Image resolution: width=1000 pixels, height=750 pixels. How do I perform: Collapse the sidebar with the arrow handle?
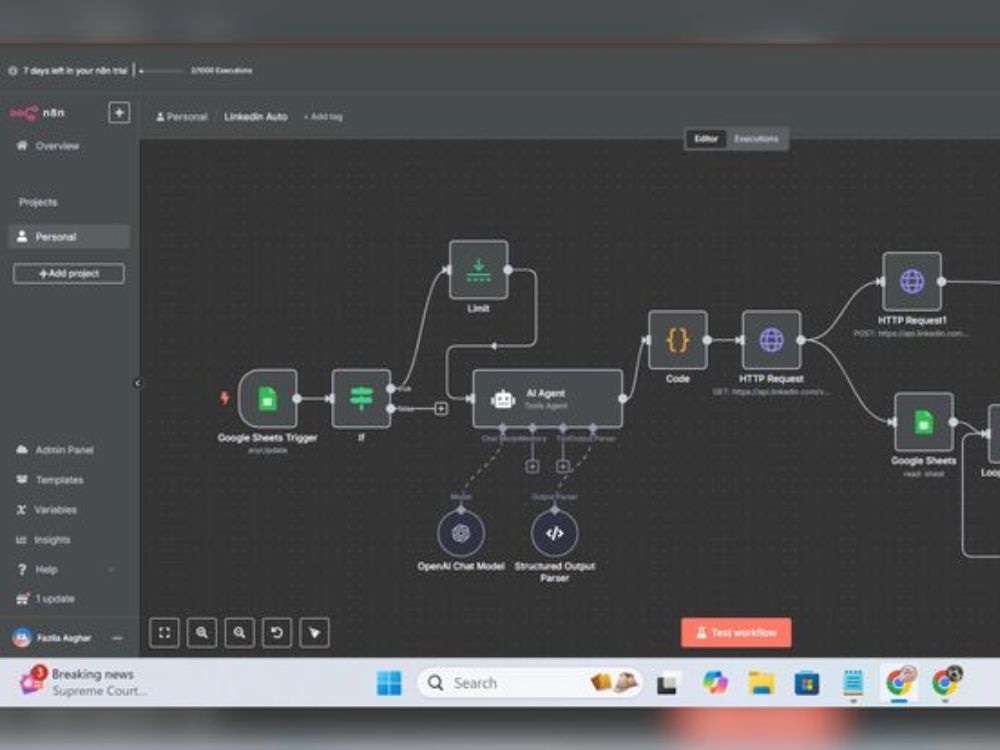pos(137,383)
